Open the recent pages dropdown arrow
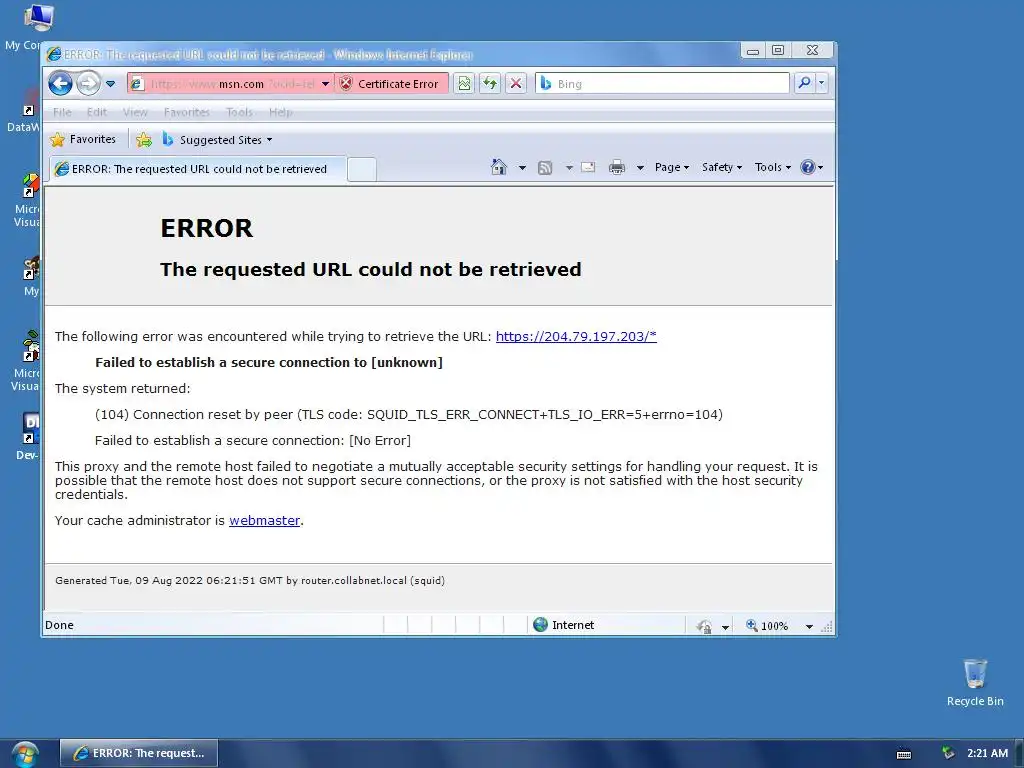 pyautogui.click(x=110, y=84)
